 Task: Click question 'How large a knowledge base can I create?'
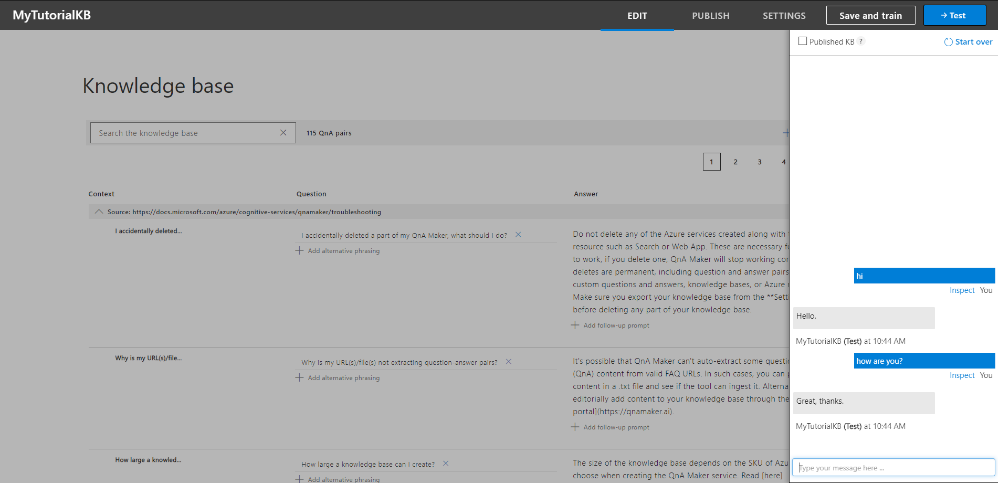click(x=368, y=465)
